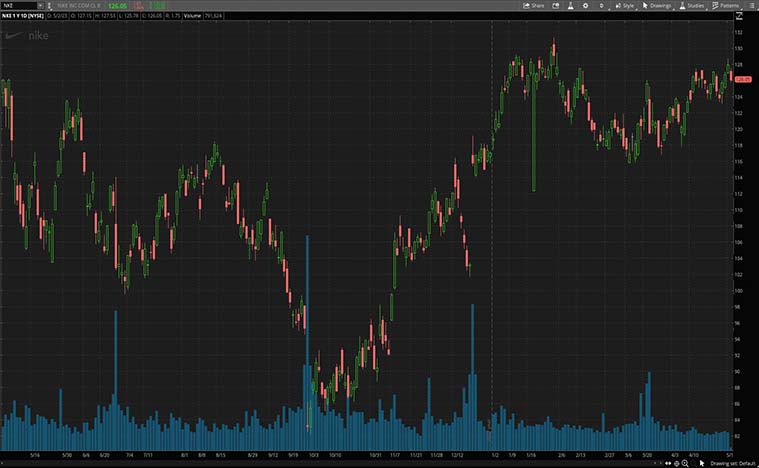Click the maximize chart icon below toolbar
The width and height of the screenshot is (759, 468).
tap(739, 15)
